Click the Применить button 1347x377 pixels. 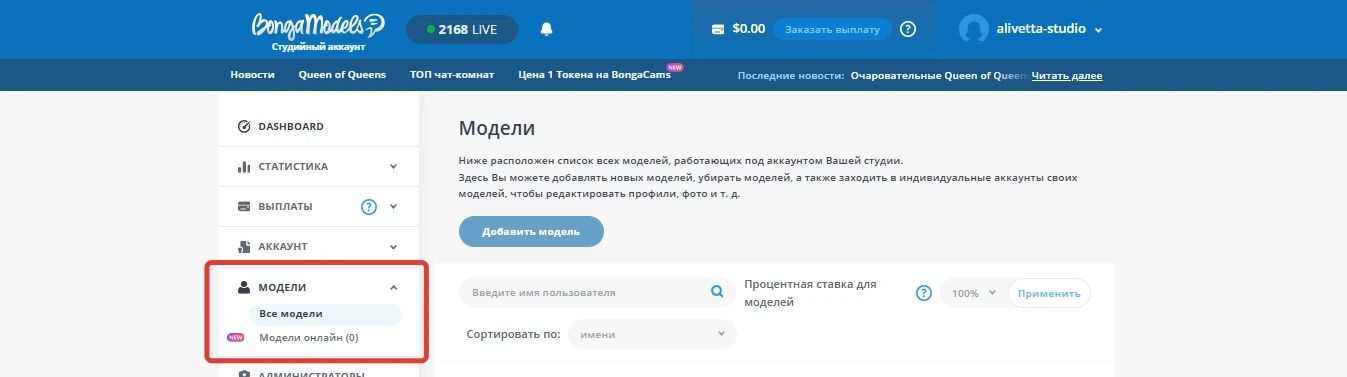[x=1049, y=293]
